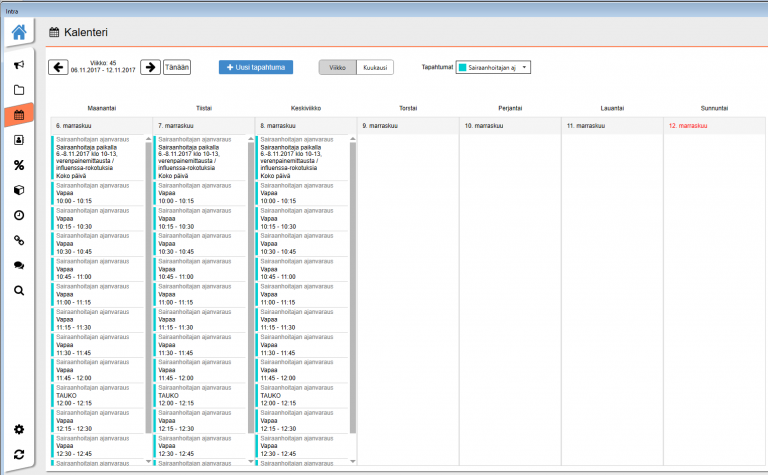
Task: Click the percent discounts icon
Action: pyautogui.click(x=18, y=165)
